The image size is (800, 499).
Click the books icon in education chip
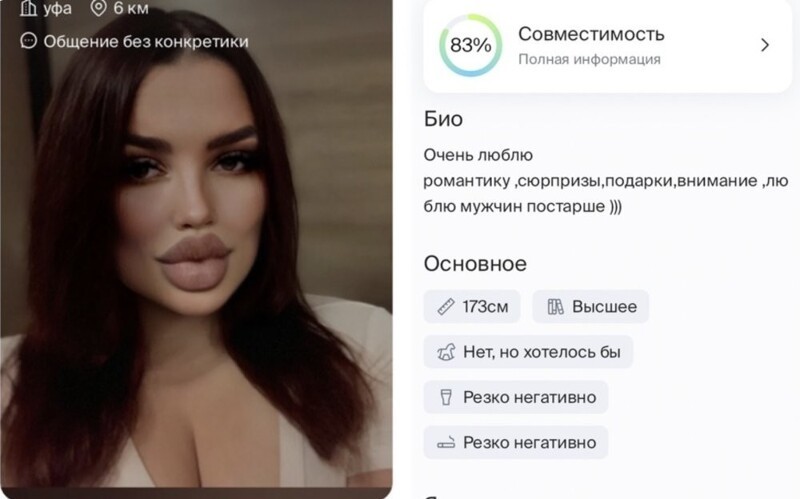click(555, 307)
